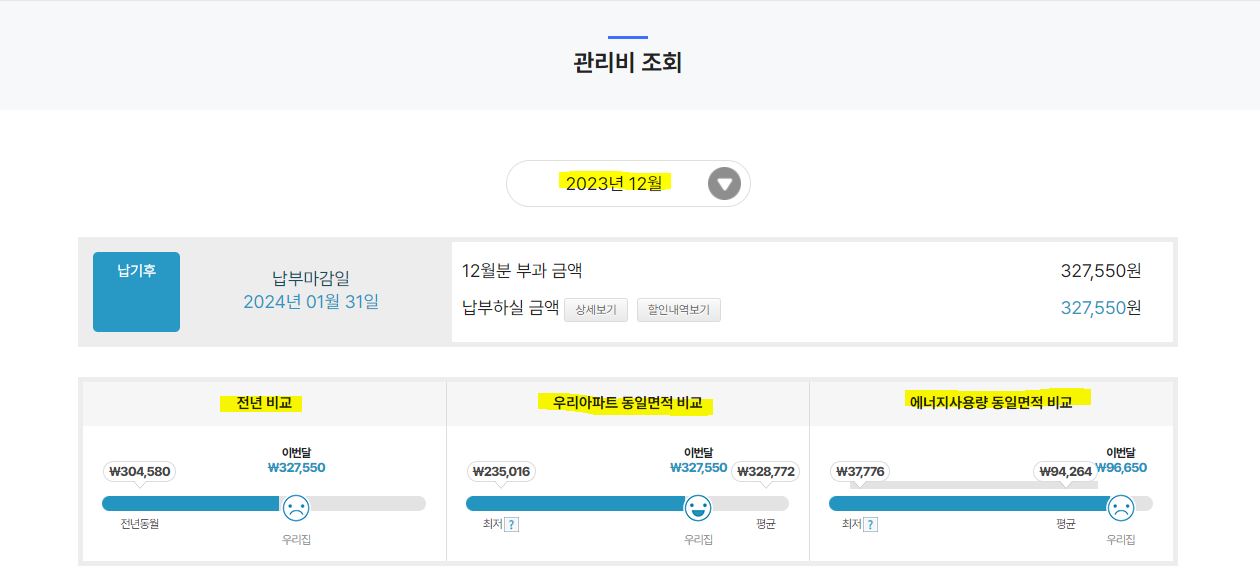Viewport: 1260px width, 588px height.
Task: Click the smiling face emoji above 우리집
Action: point(698,507)
